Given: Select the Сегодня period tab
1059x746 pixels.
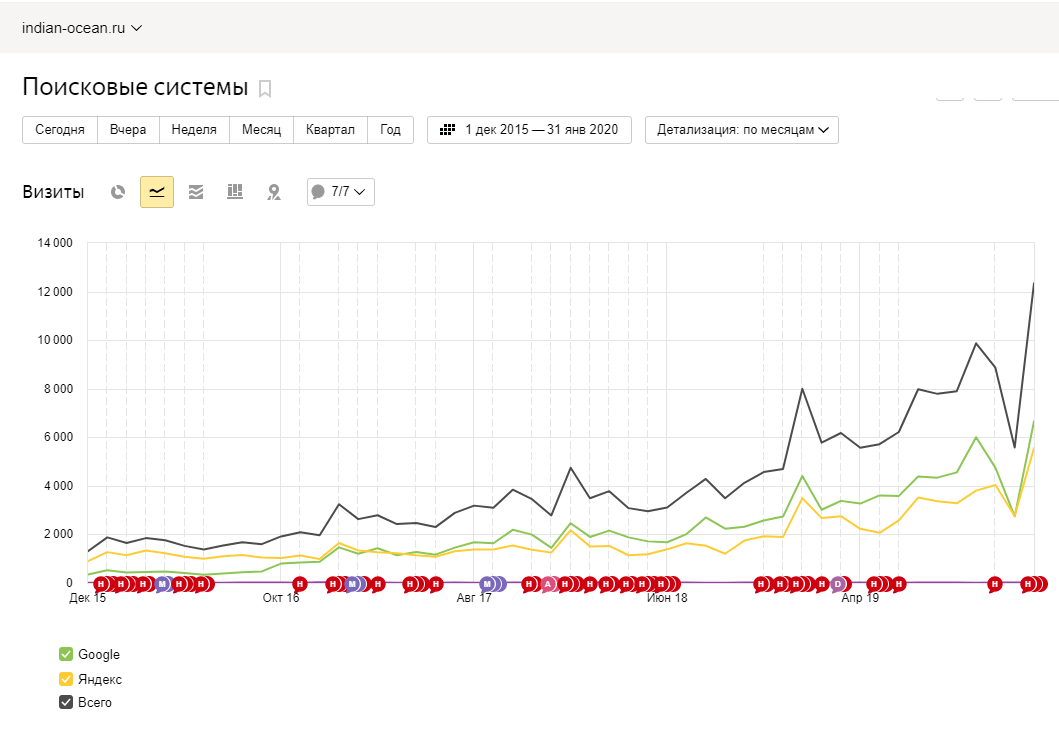Looking at the screenshot, I should click(x=60, y=130).
